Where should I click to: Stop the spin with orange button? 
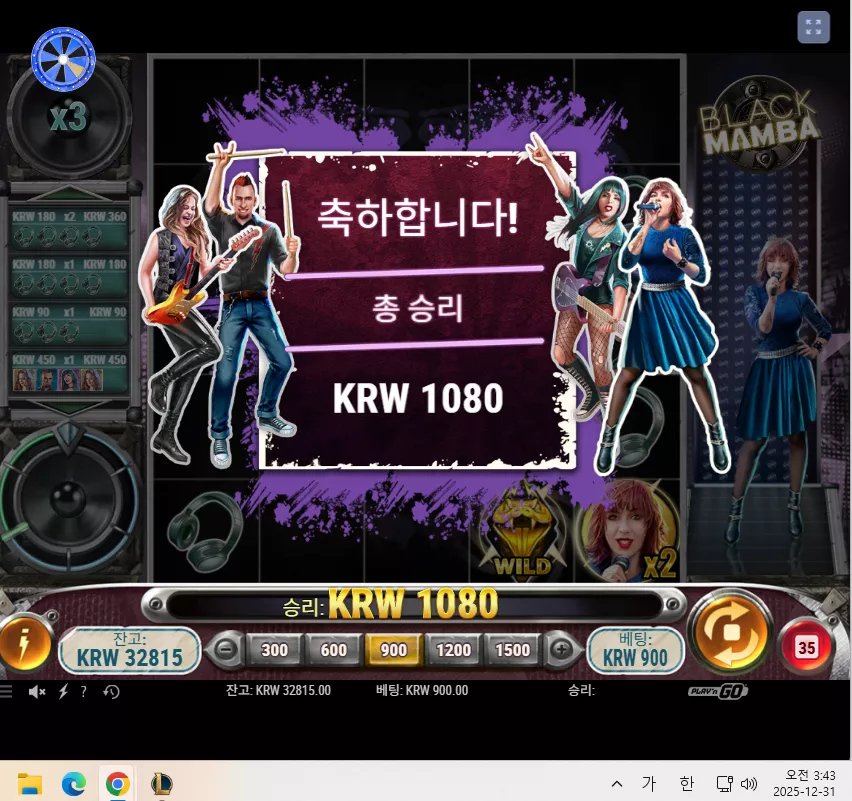(x=730, y=633)
